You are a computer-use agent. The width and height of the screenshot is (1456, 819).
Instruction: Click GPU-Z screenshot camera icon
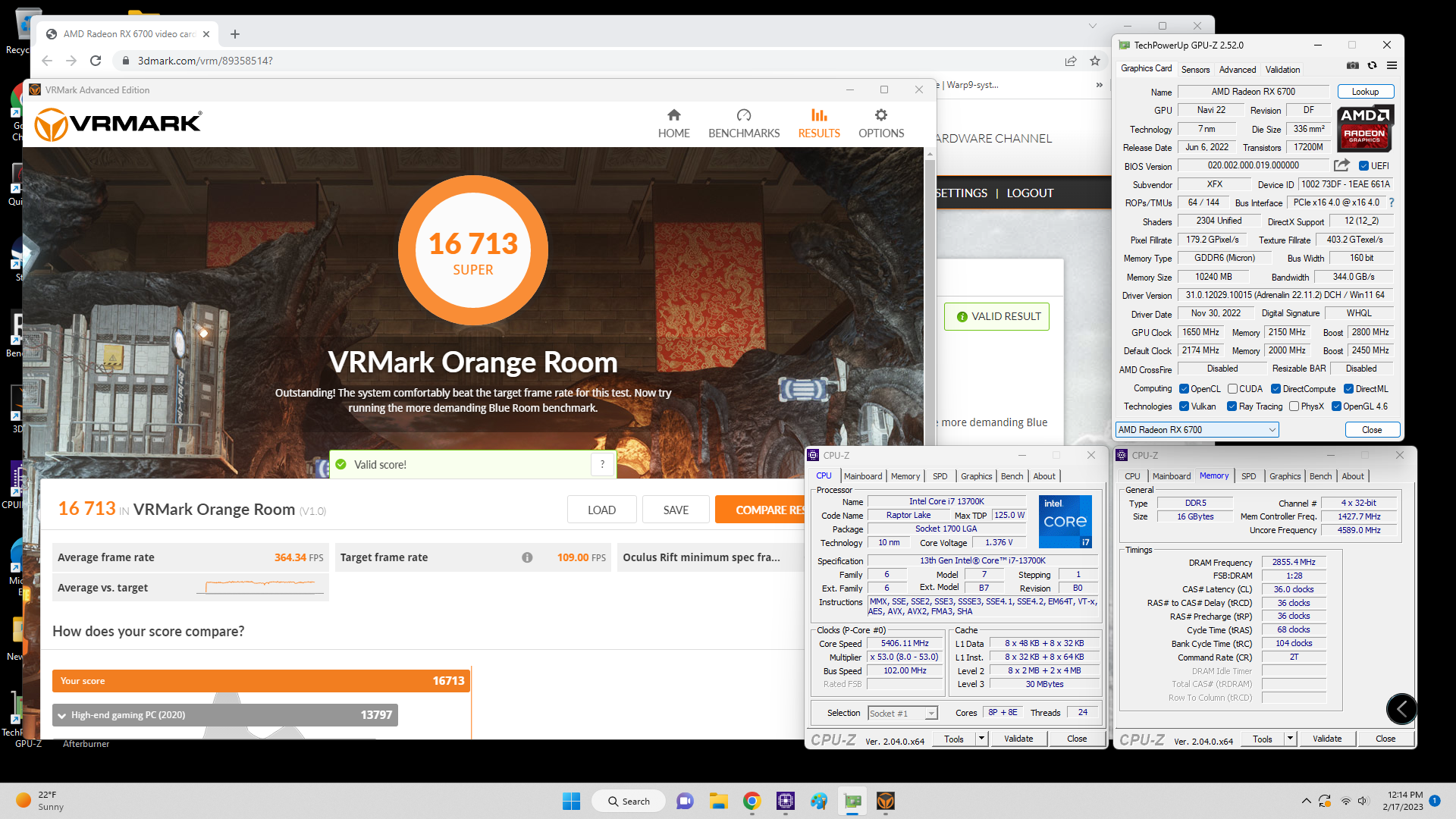(x=1353, y=66)
